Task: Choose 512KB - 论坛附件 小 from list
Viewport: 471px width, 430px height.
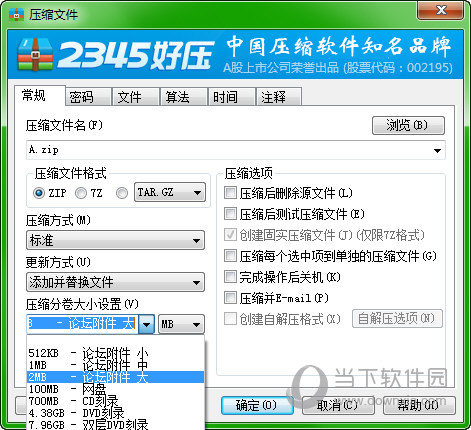Action: pyautogui.click(x=115, y=353)
